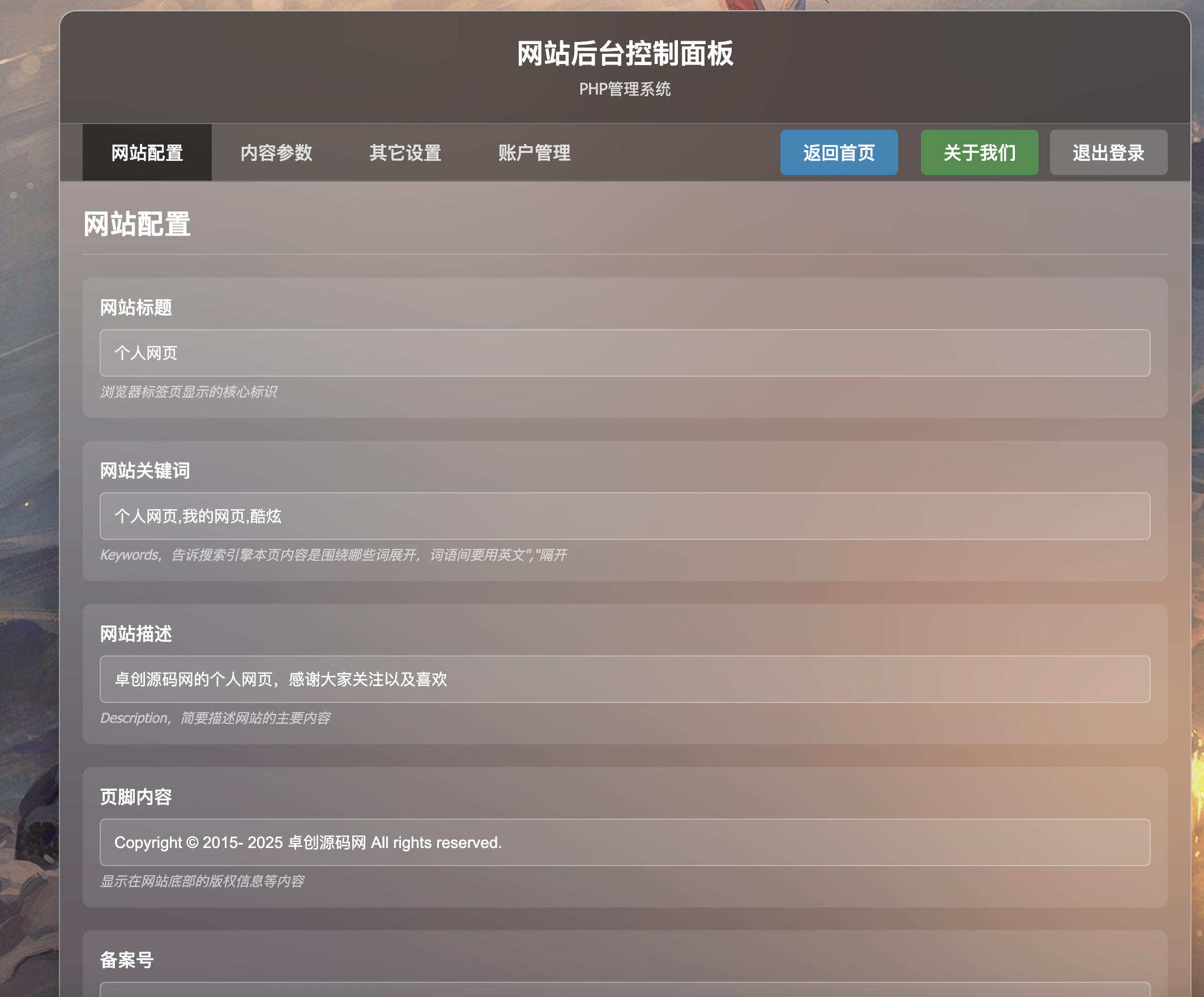Open the 内容参数 tab
The image size is (1204, 997).
pyautogui.click(x=277, y=152)
